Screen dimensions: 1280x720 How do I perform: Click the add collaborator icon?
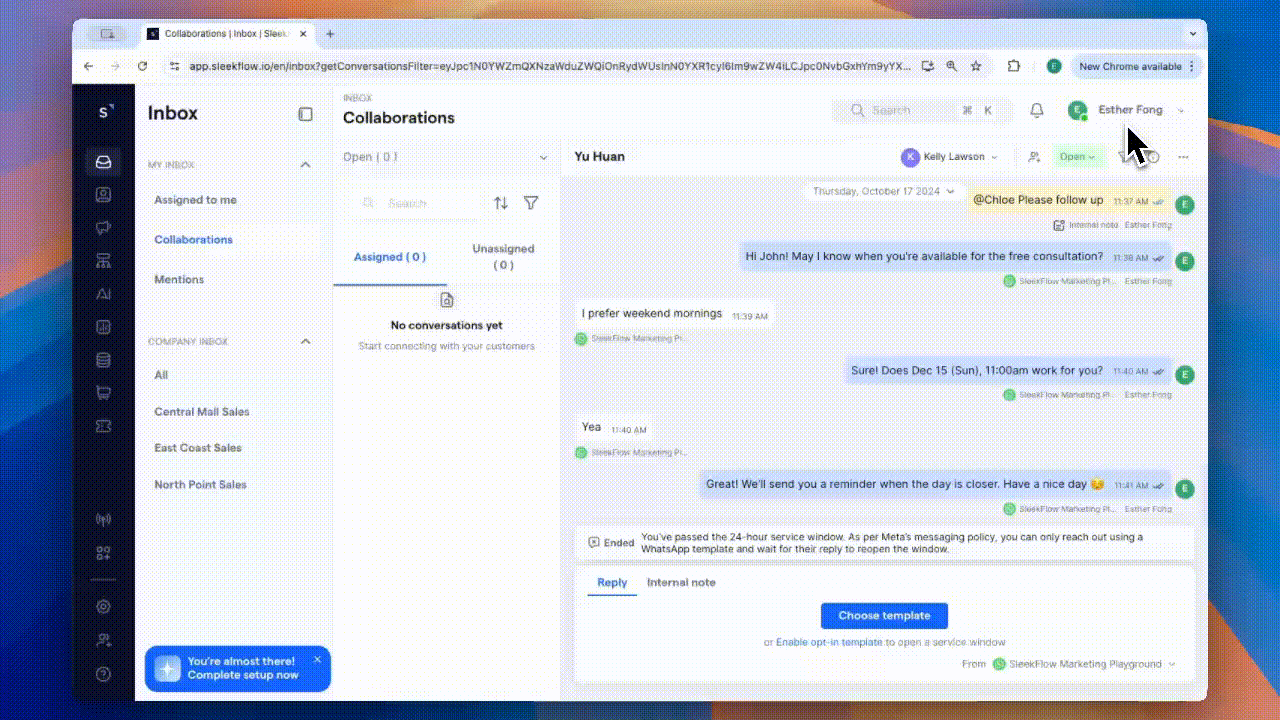[x=1034, y=157]
